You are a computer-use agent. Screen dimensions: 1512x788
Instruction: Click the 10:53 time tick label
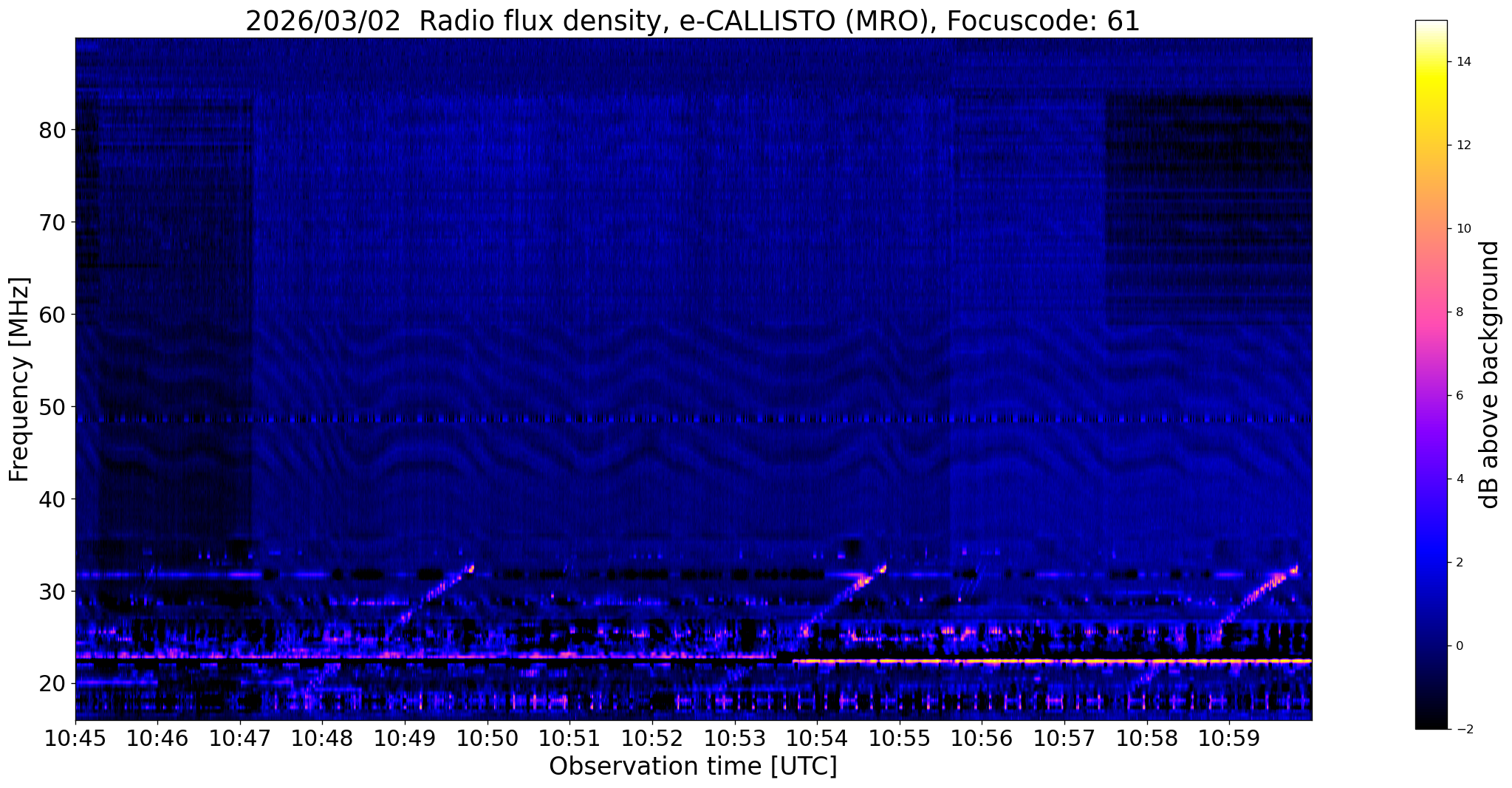click(734, 737)
